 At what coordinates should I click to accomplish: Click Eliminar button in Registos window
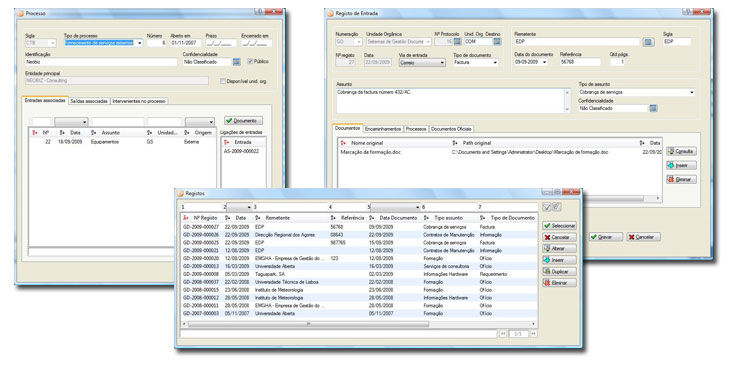coord(559,282)
